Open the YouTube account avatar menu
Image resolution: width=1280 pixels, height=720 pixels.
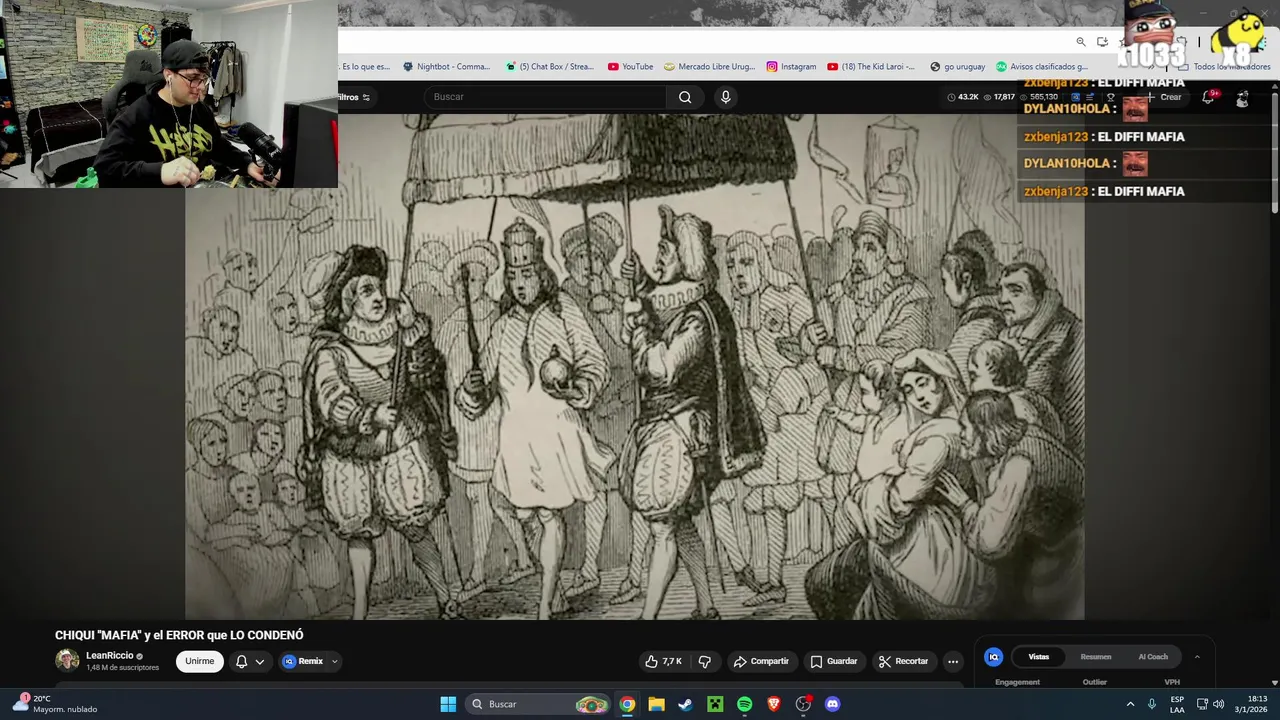[1242, 98]
